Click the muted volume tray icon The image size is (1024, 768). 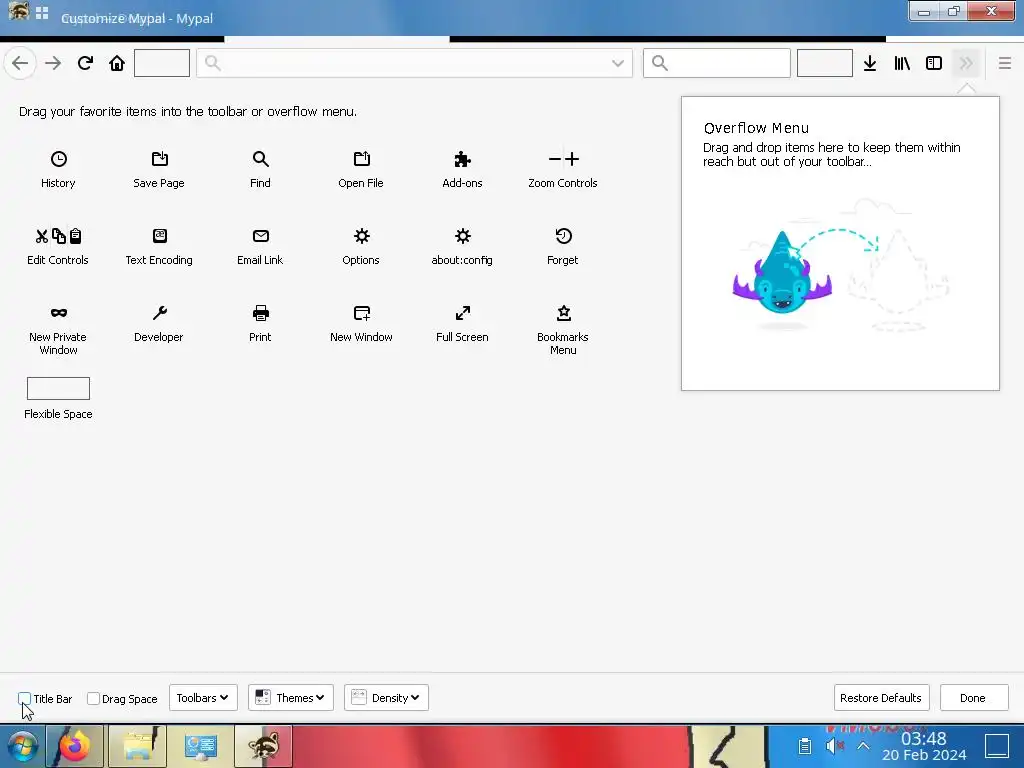[835, 746]
